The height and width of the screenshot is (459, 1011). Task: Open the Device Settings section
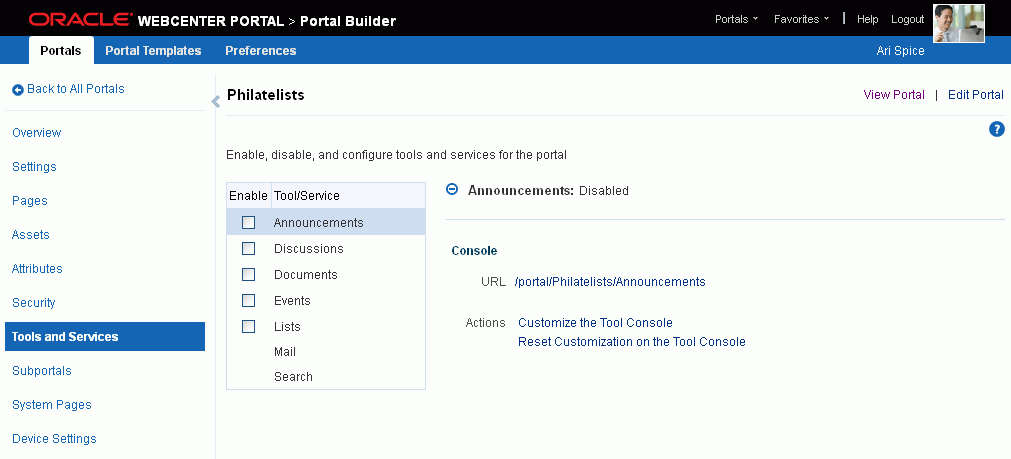point(54,439)
